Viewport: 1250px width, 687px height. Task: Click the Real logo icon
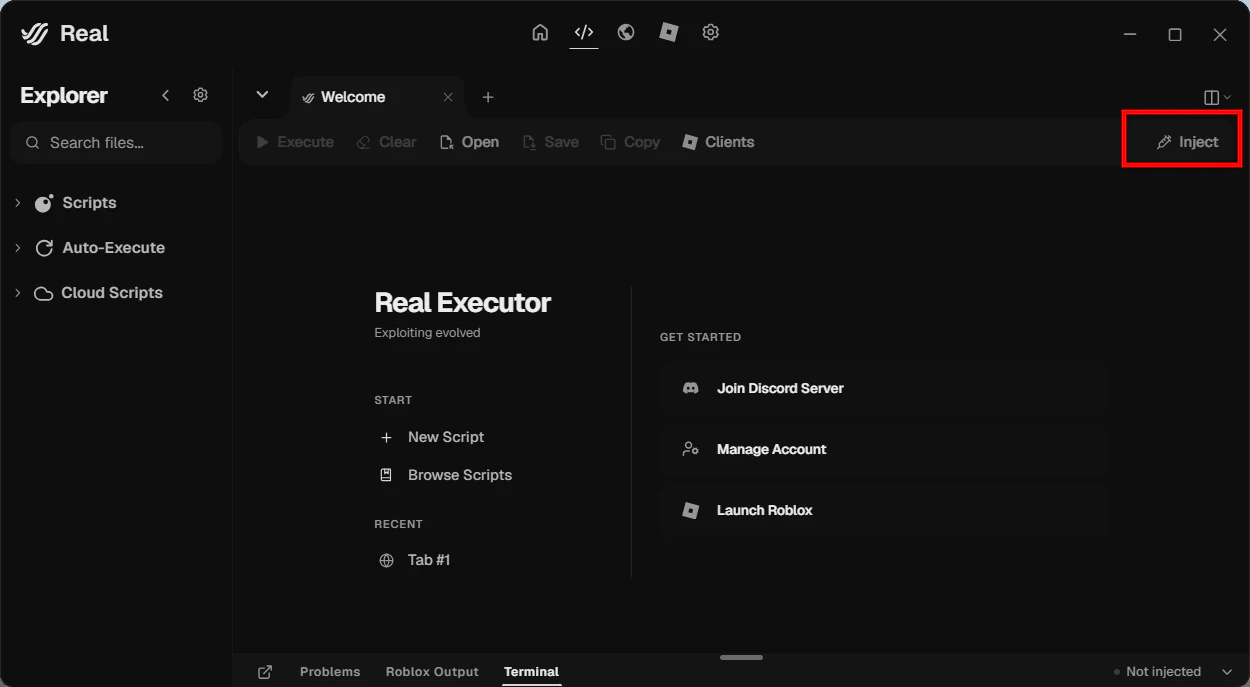[x=35, y=34]
